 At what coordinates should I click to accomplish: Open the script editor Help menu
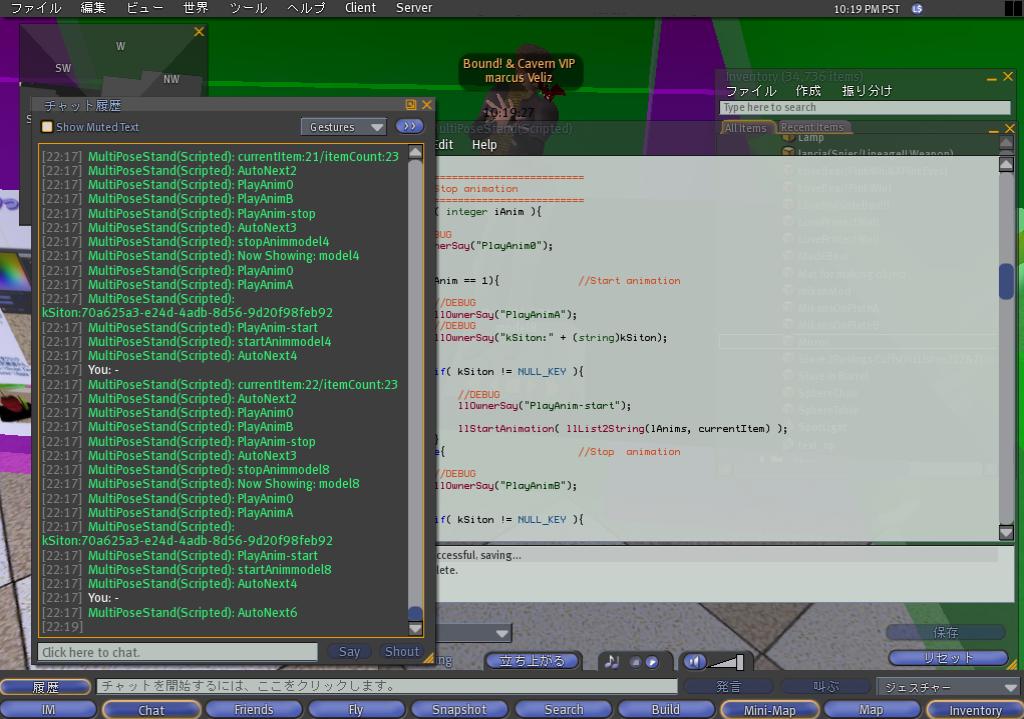[484, 144]
